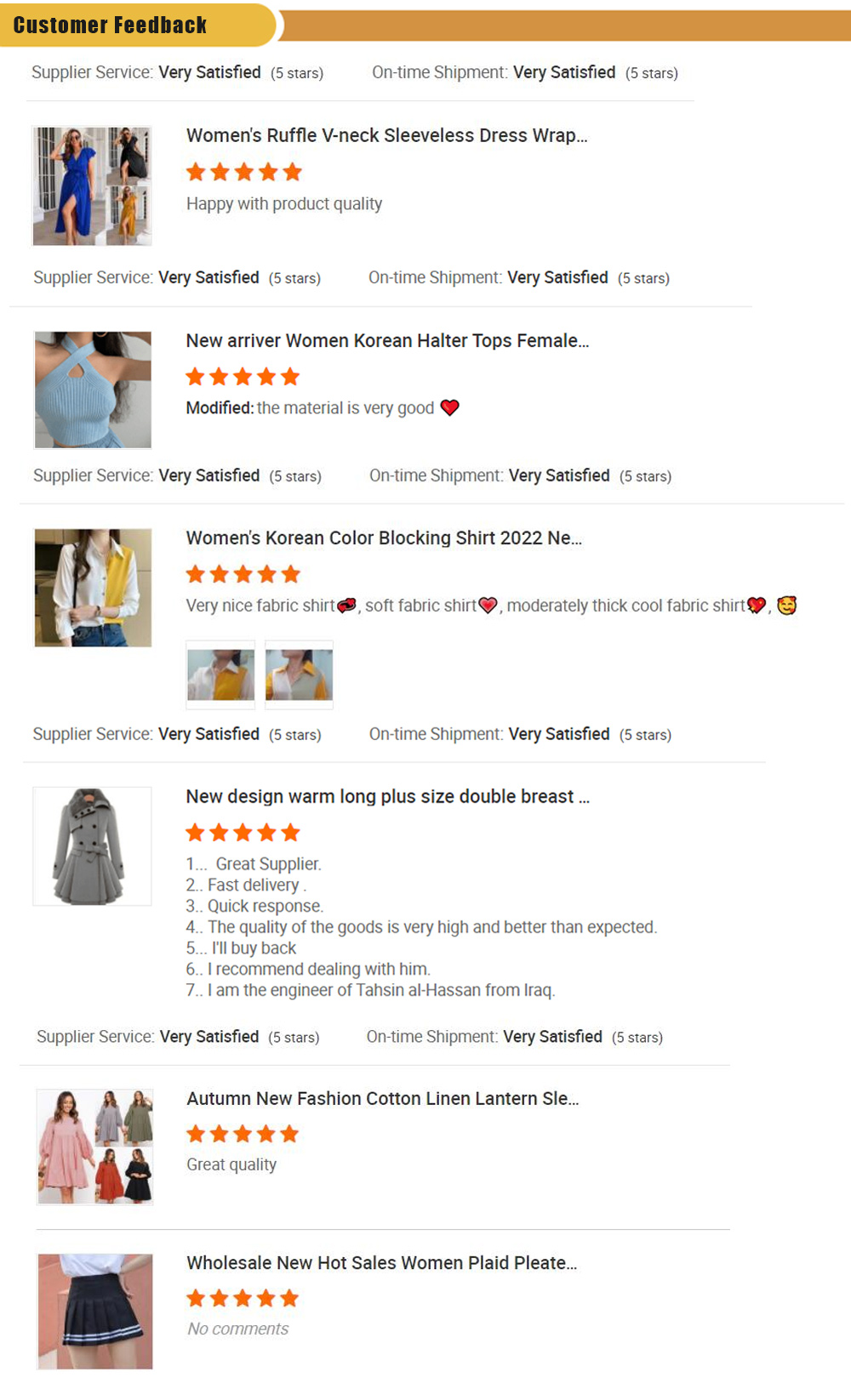
Task: Open "Women's Korean Color Blocking Shirt 2022" link
Action: [x=384, y=538]
